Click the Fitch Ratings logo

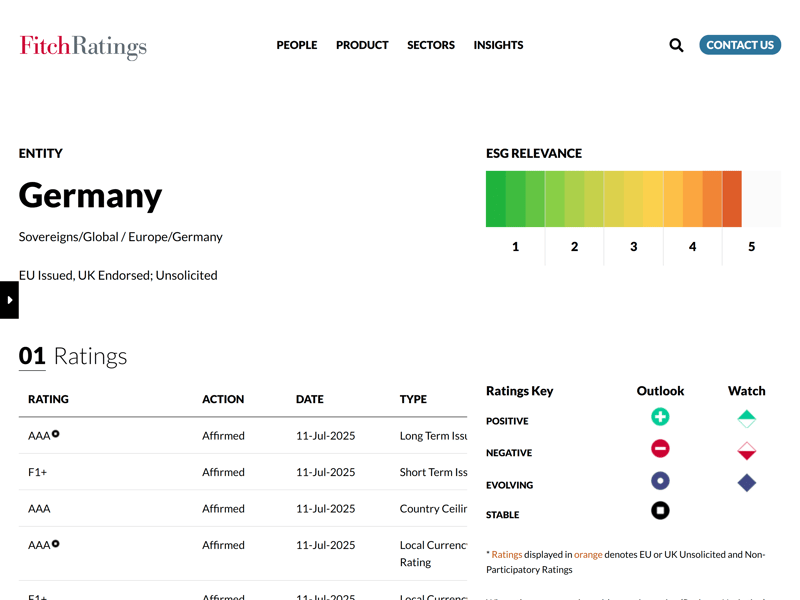point(83,46)
